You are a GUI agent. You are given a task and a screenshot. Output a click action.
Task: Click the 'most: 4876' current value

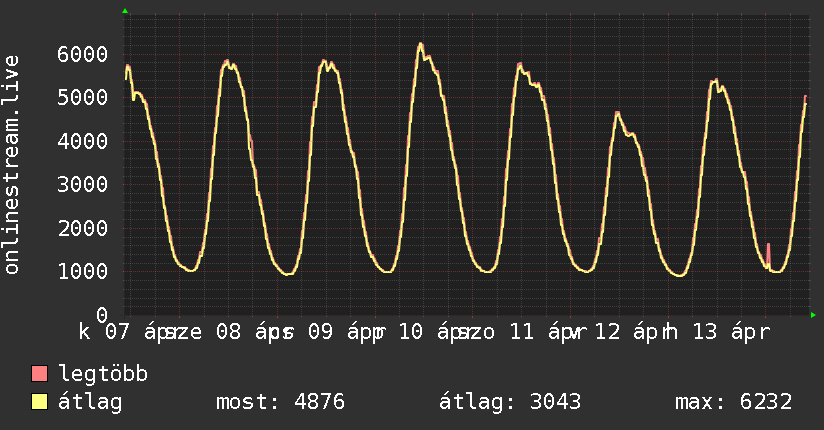(280, 403)
